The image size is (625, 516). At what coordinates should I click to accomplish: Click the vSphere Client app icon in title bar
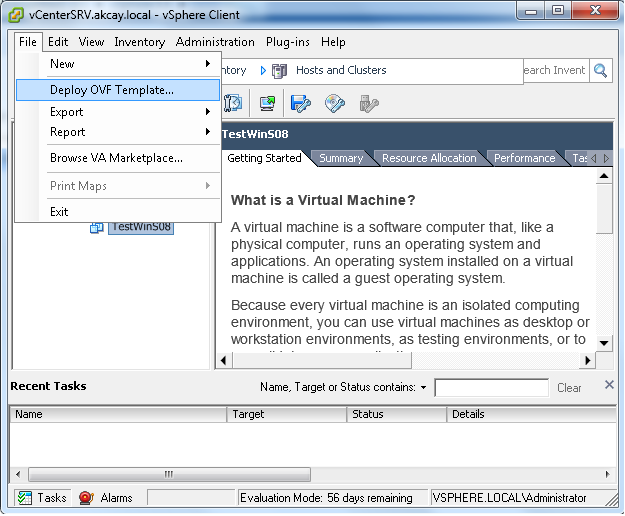tap(16, 15)
